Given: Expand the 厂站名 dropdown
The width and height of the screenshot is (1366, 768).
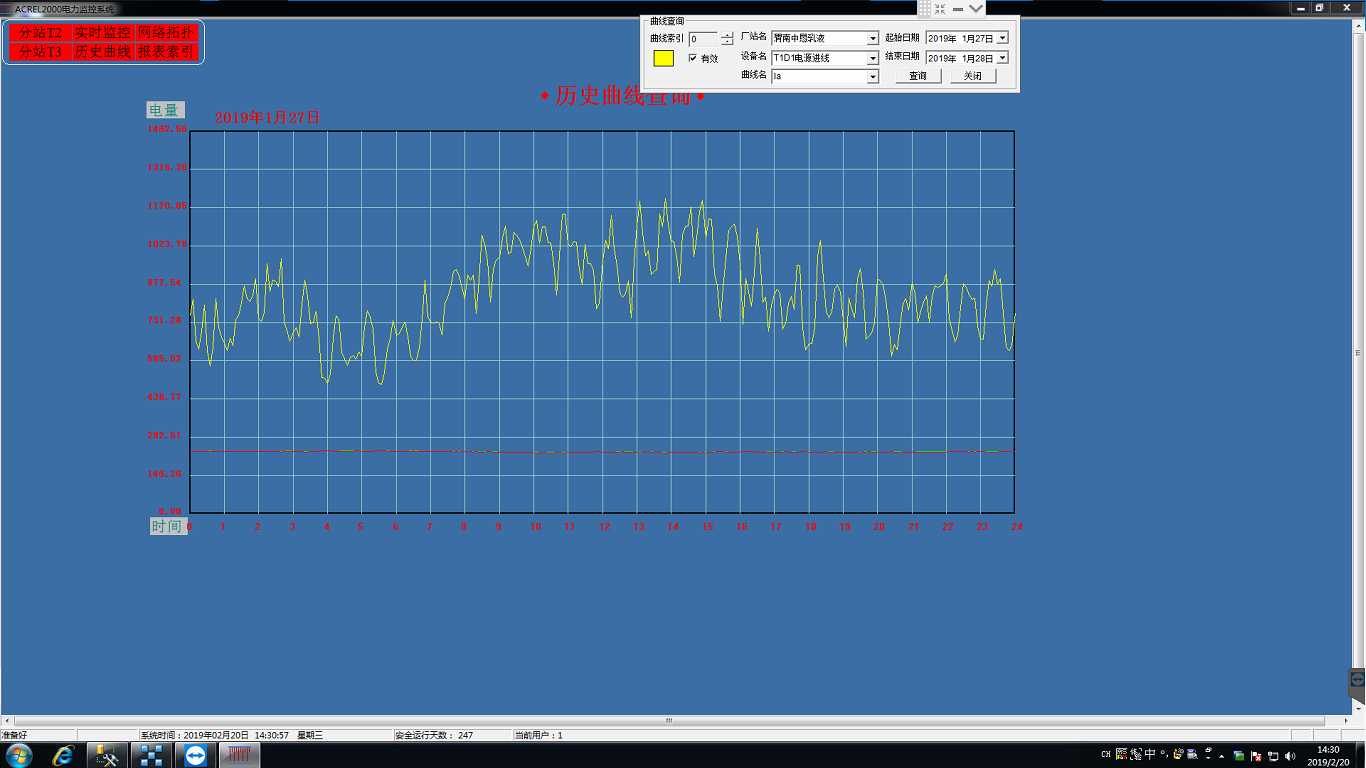Looking at the screenshot, I should point(873,39).
